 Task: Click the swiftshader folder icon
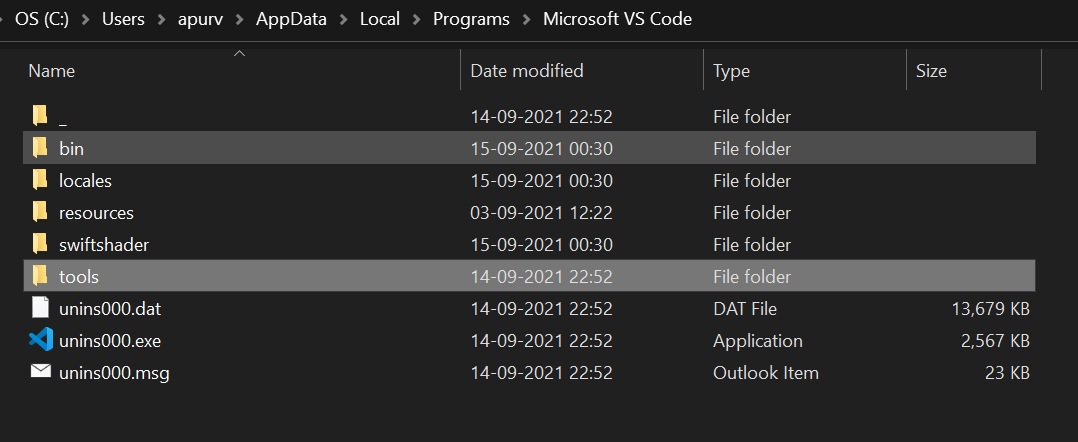40,245
